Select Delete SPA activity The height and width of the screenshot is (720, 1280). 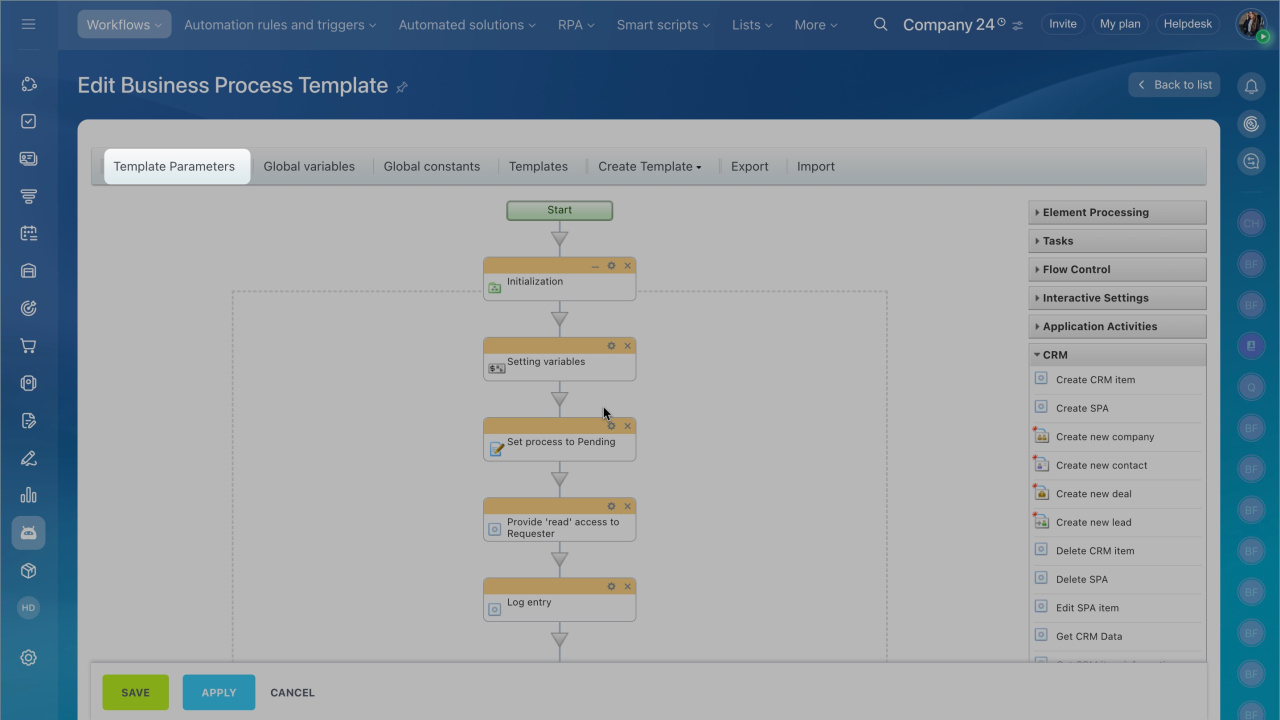1082,579
